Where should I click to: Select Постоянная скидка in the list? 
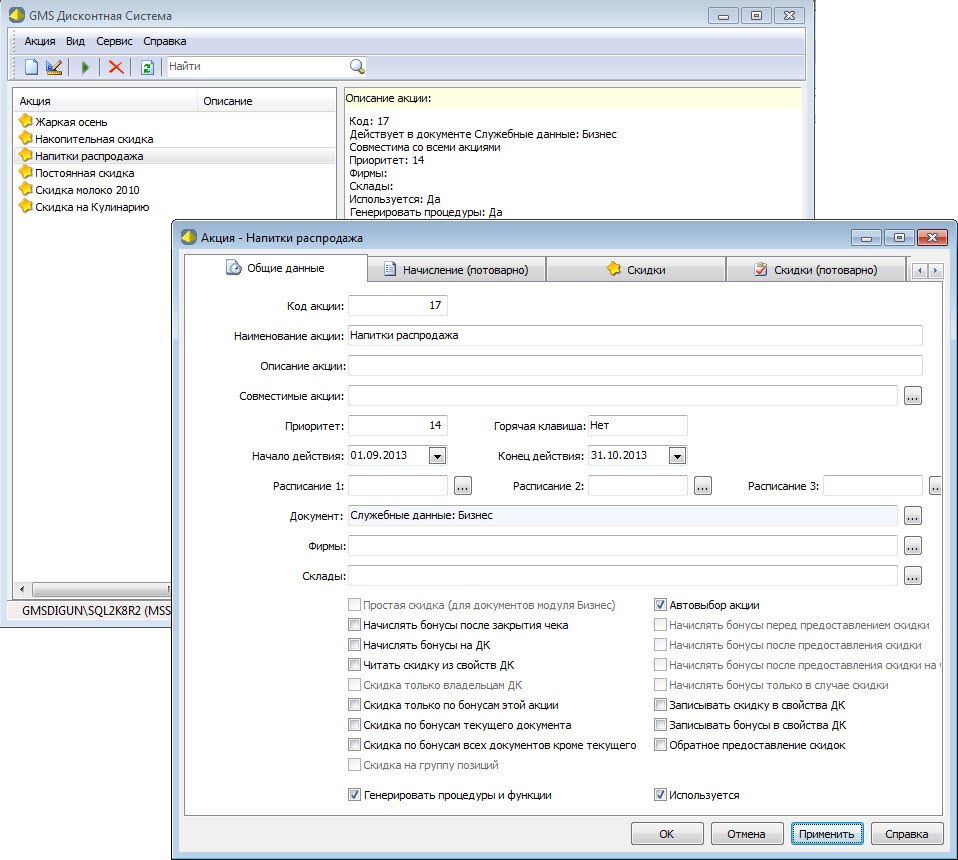84,173
